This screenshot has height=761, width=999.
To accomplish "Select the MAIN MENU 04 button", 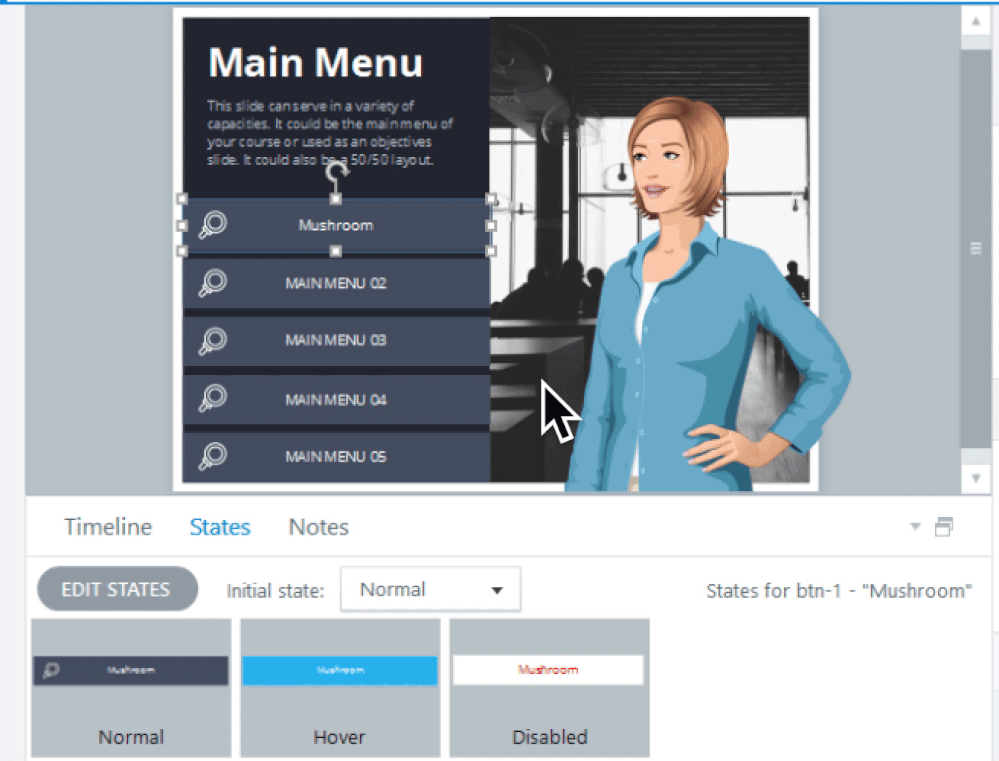I will 336,399.
